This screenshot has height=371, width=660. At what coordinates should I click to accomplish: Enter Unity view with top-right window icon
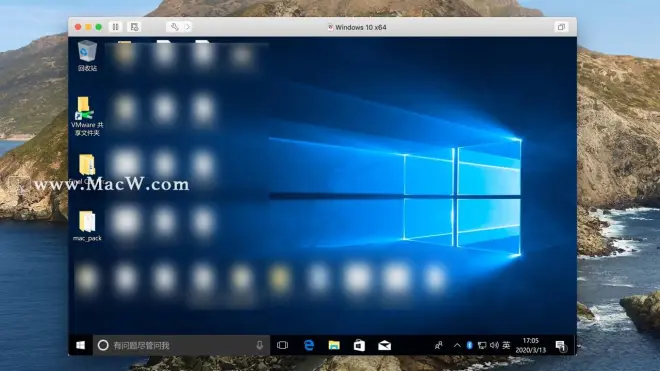tap(561, 27)
